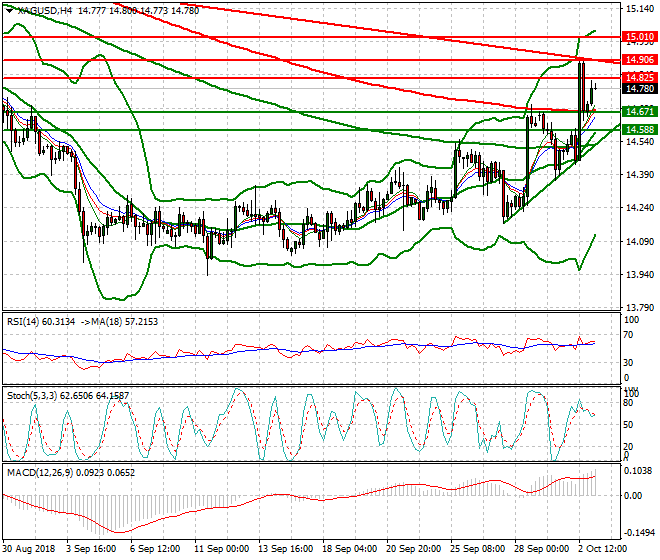Select the 14.906 red resistance price label
Screen dimensions: 660x560
click(640, 60)
